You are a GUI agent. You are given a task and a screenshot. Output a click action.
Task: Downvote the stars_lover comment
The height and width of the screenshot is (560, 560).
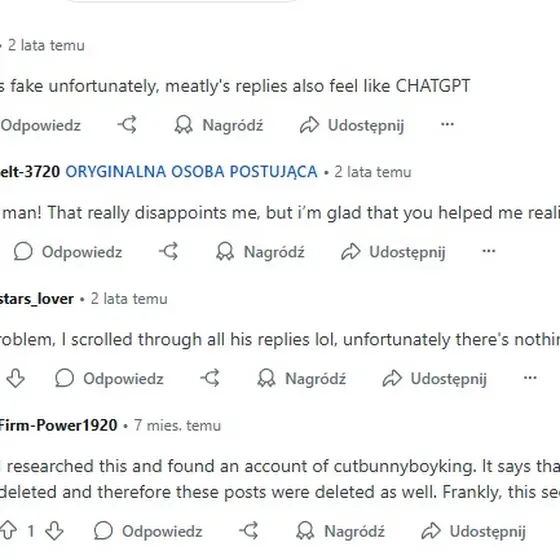coord(15,378)
